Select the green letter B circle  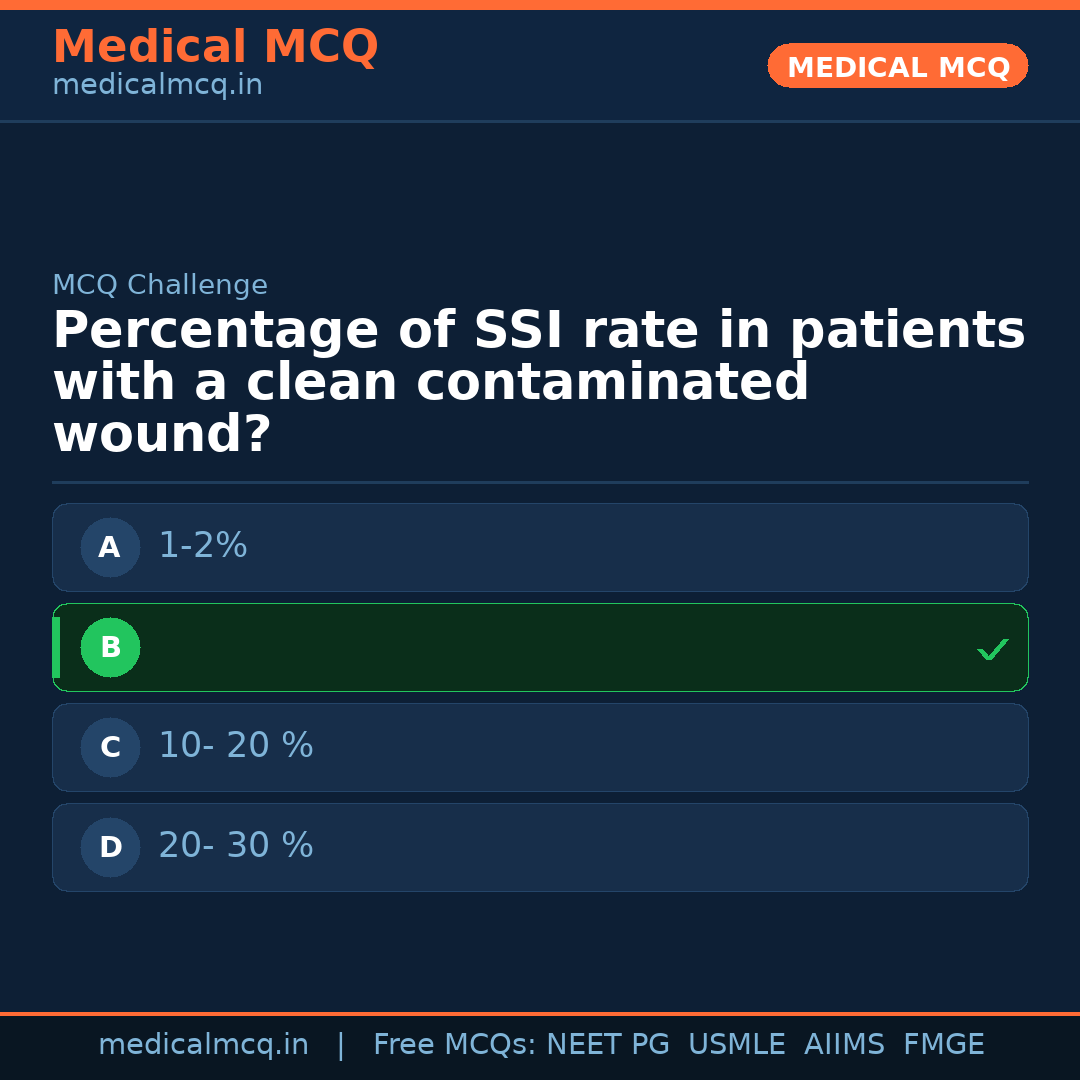pyautogui.click(x=110, y=647)
